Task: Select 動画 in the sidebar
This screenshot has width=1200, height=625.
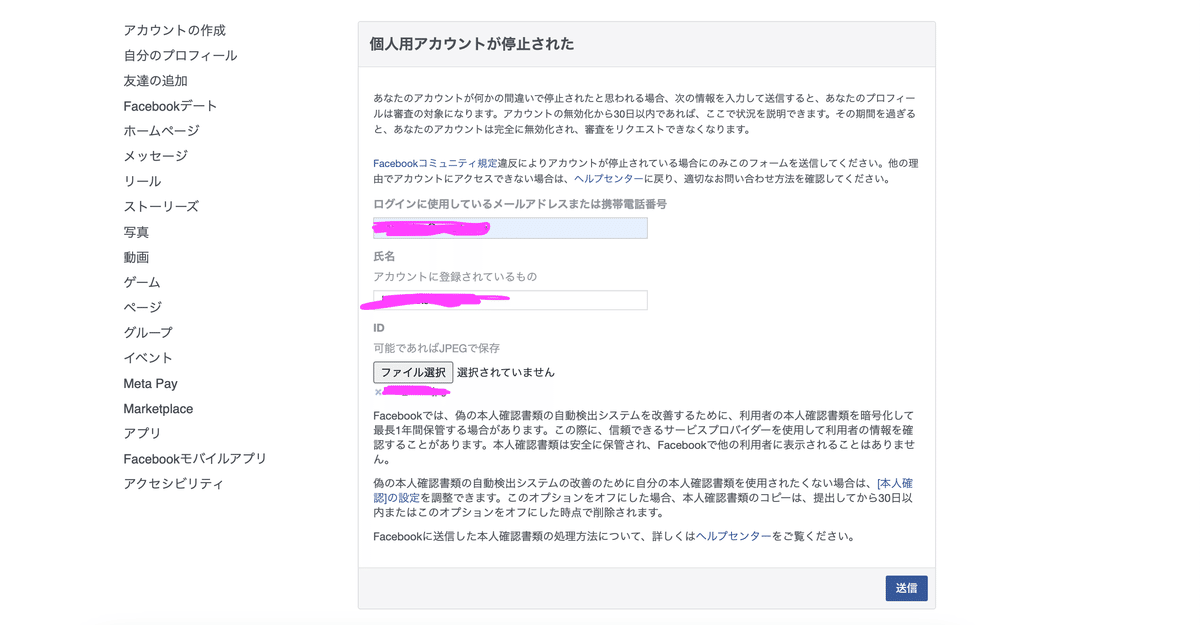Action: (x=137, y=257)
